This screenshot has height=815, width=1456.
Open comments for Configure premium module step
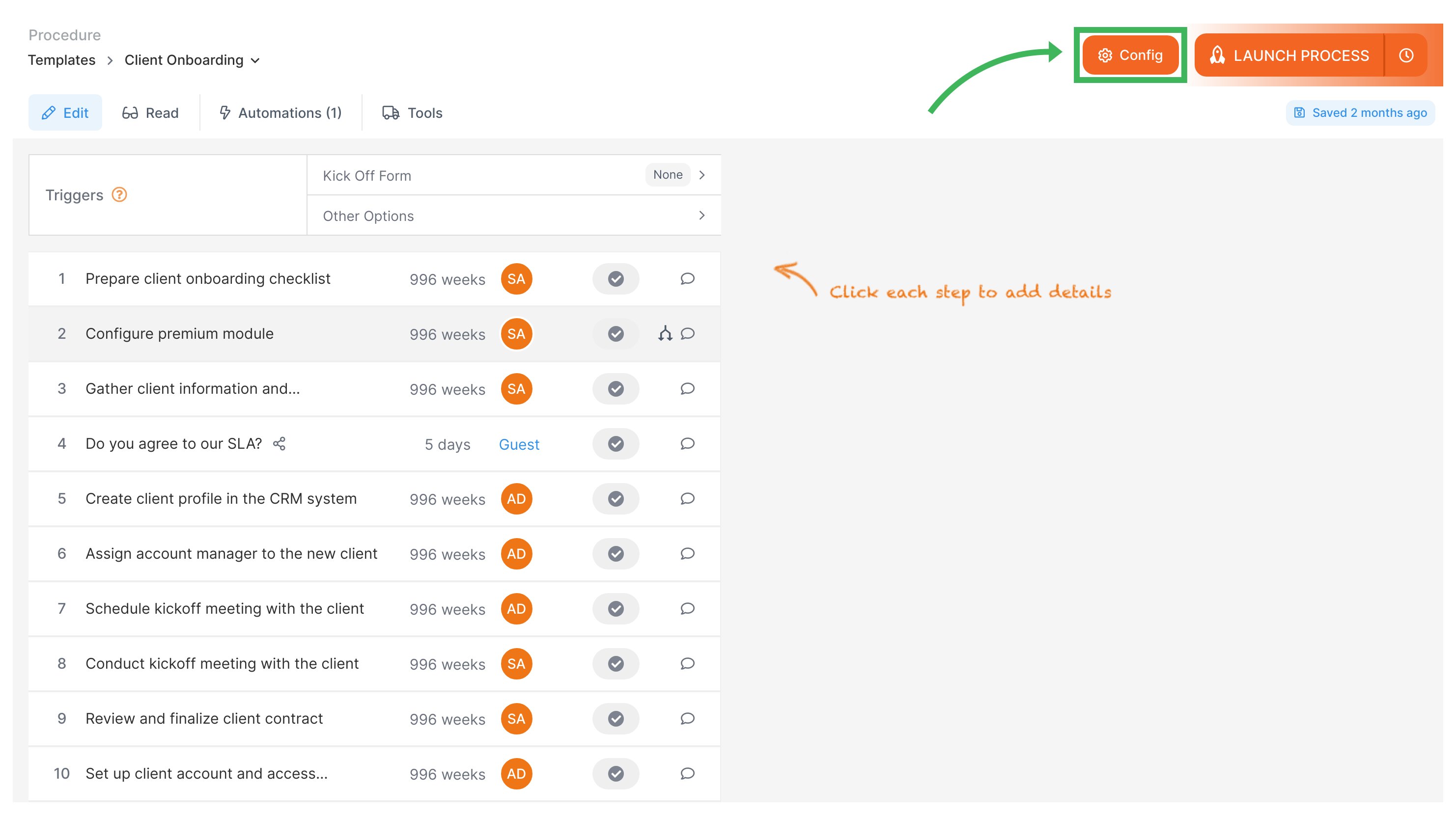tap(687, 334)
